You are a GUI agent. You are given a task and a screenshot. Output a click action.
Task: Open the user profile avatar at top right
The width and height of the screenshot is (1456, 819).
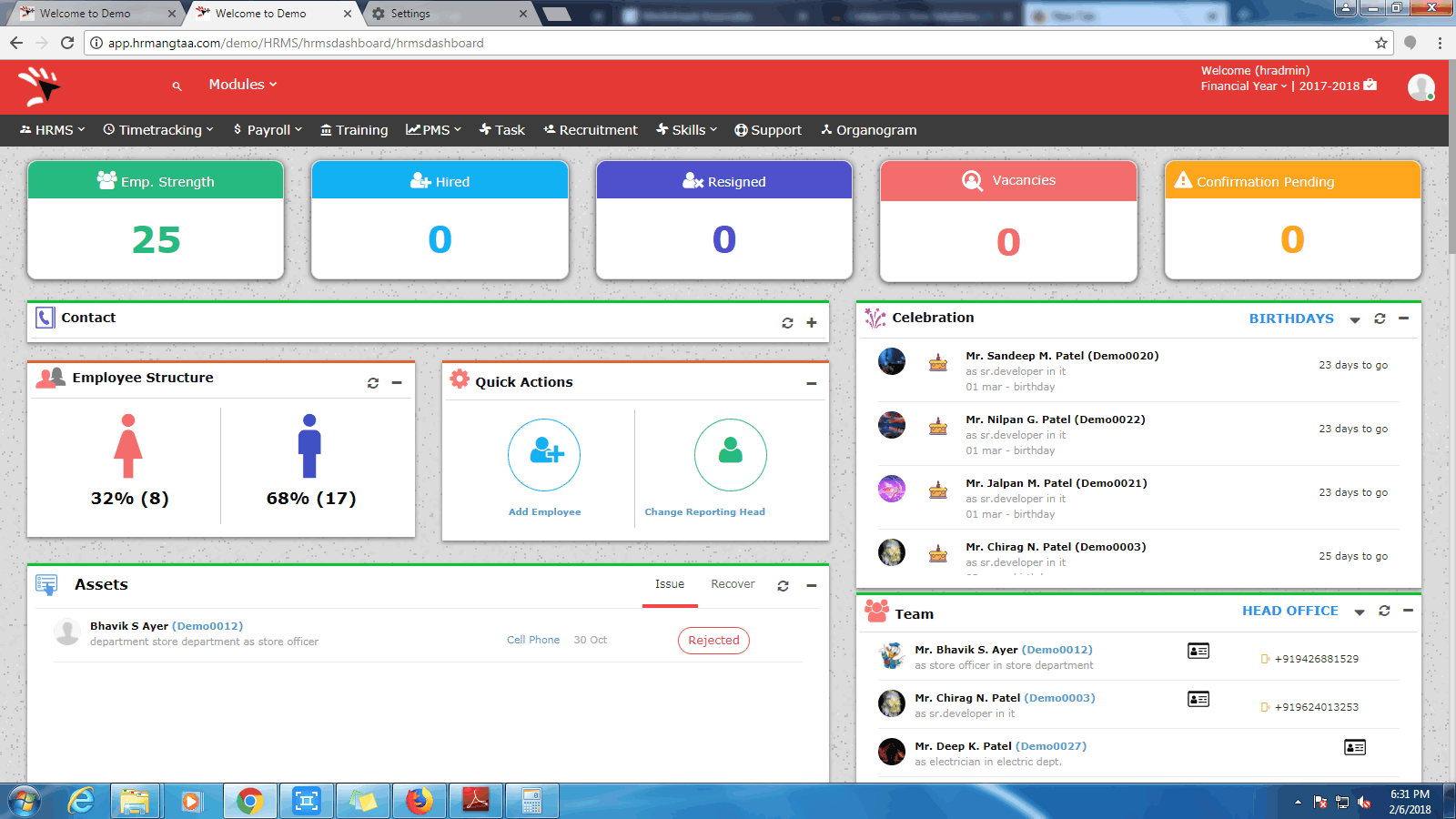[x=1421, y=87]
